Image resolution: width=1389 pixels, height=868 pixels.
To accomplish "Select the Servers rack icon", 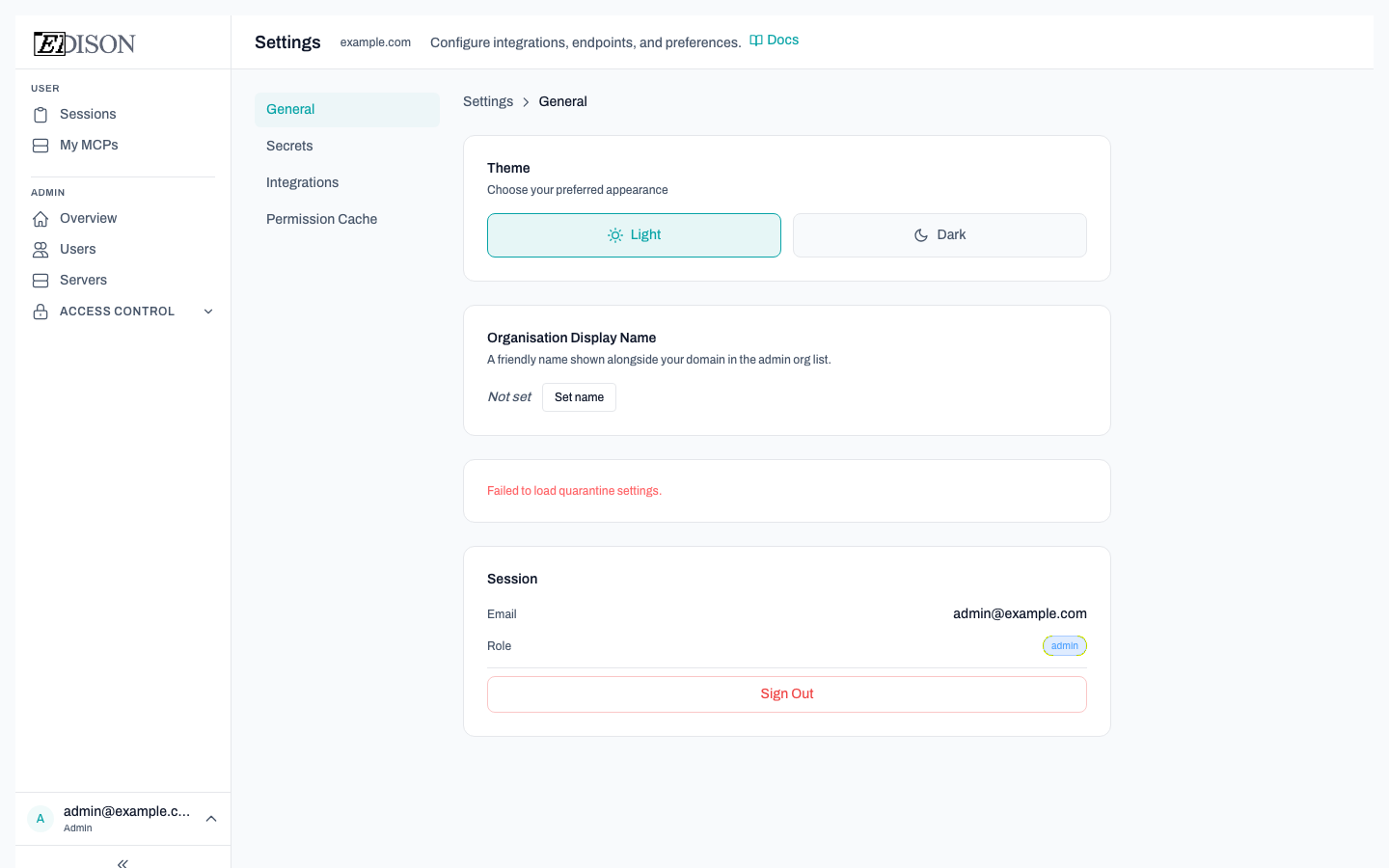I will (40, 280).
